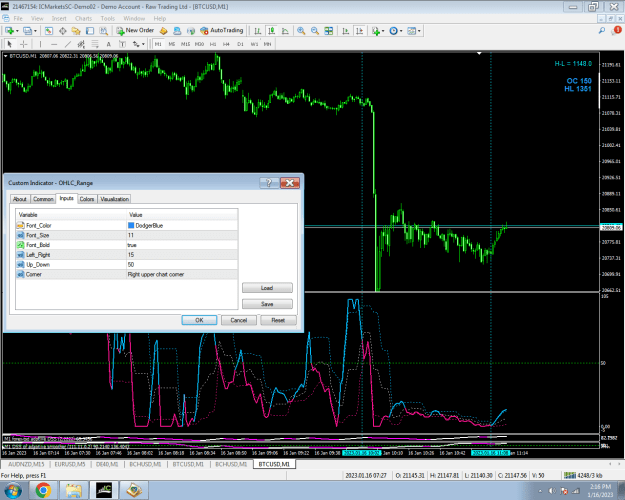
Task: Expand the New Chart dropdown arrow
Action: click(x=17, y=31)
